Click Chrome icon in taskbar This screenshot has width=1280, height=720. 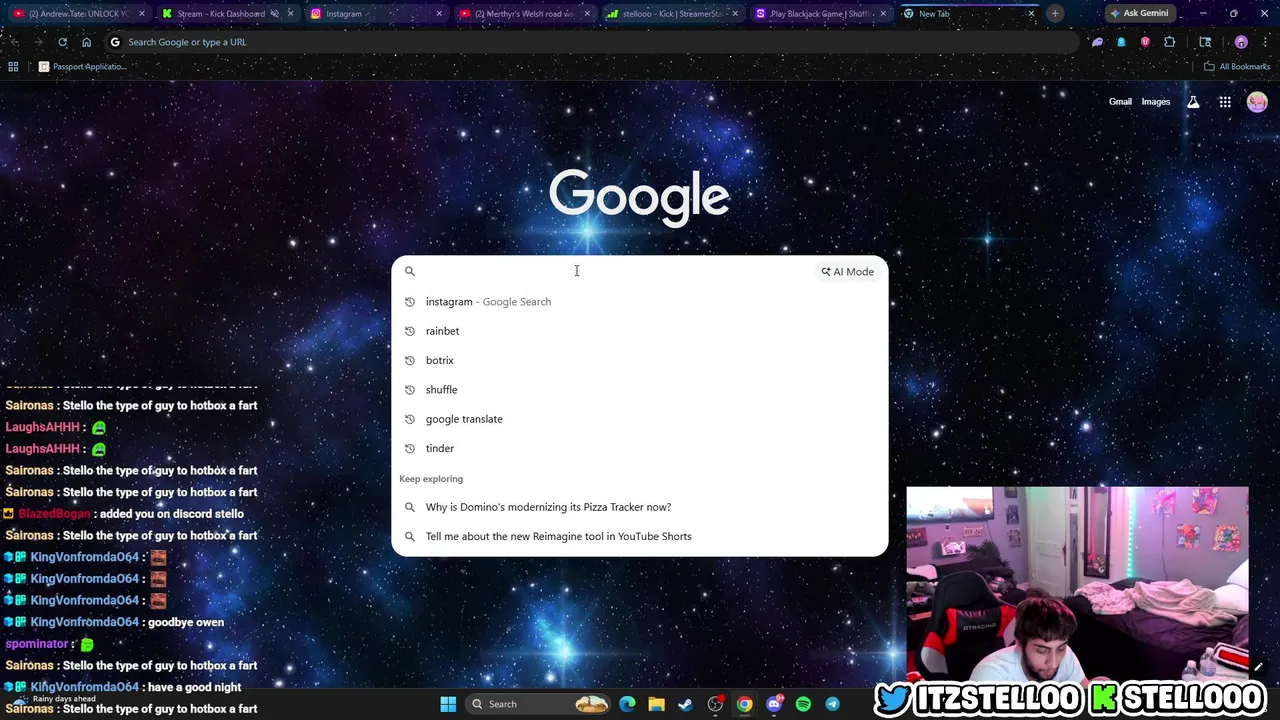pyautogui.click(x=744, y=704)
